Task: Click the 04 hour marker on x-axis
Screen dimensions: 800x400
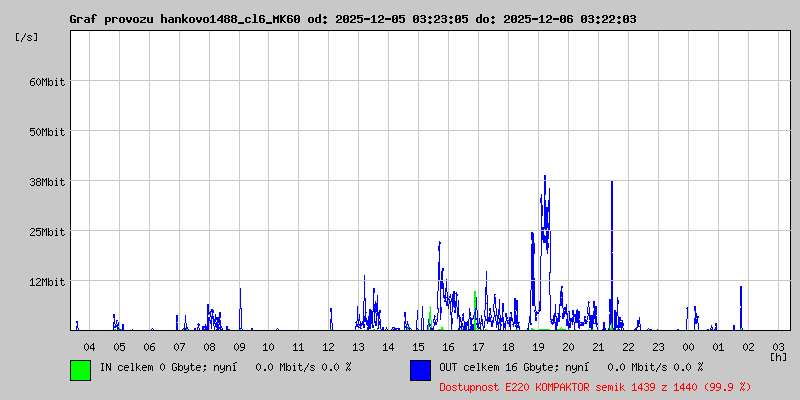Action: [x=89, y=346]
